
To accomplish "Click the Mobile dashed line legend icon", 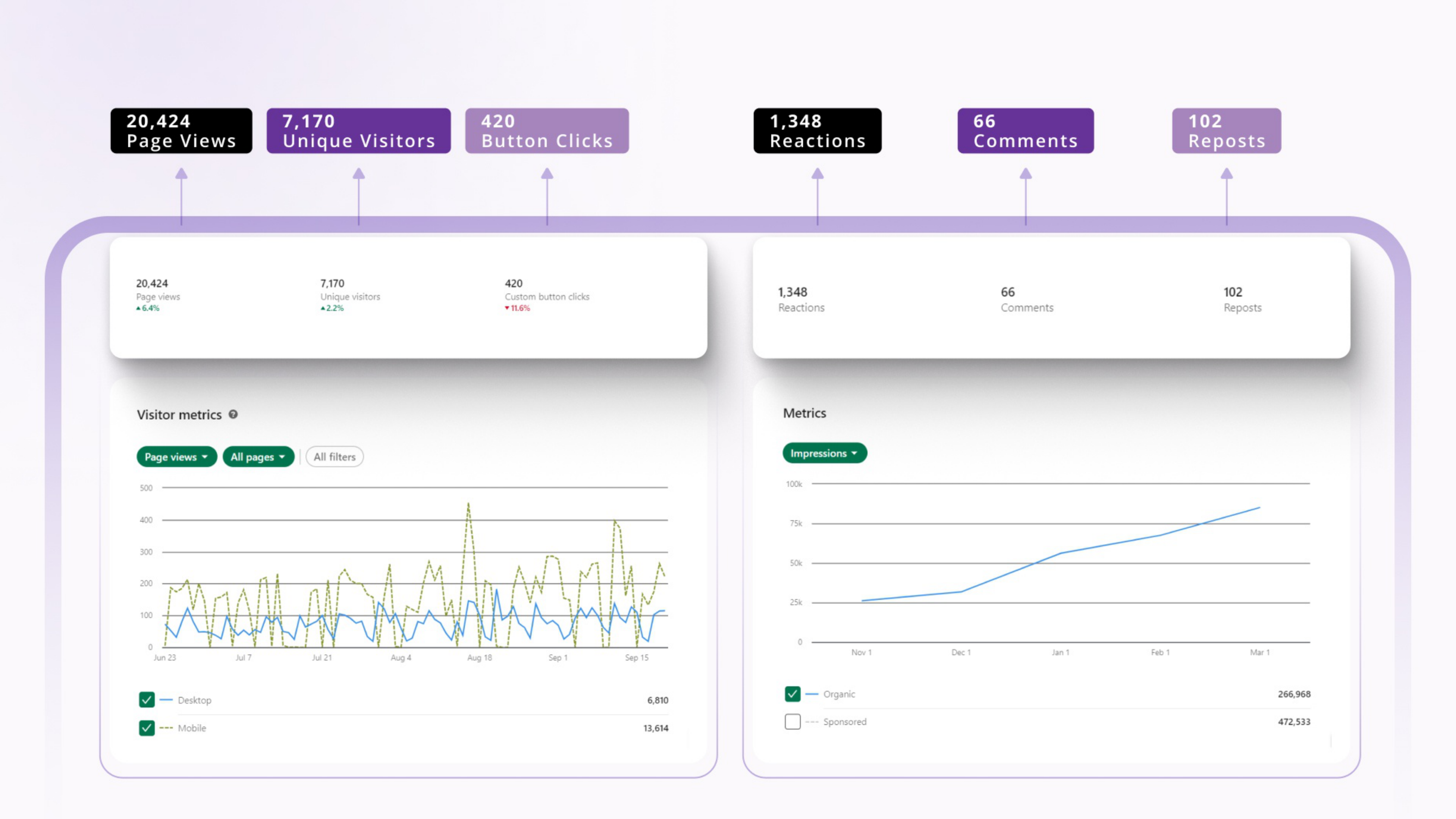I will click(166, 728).
